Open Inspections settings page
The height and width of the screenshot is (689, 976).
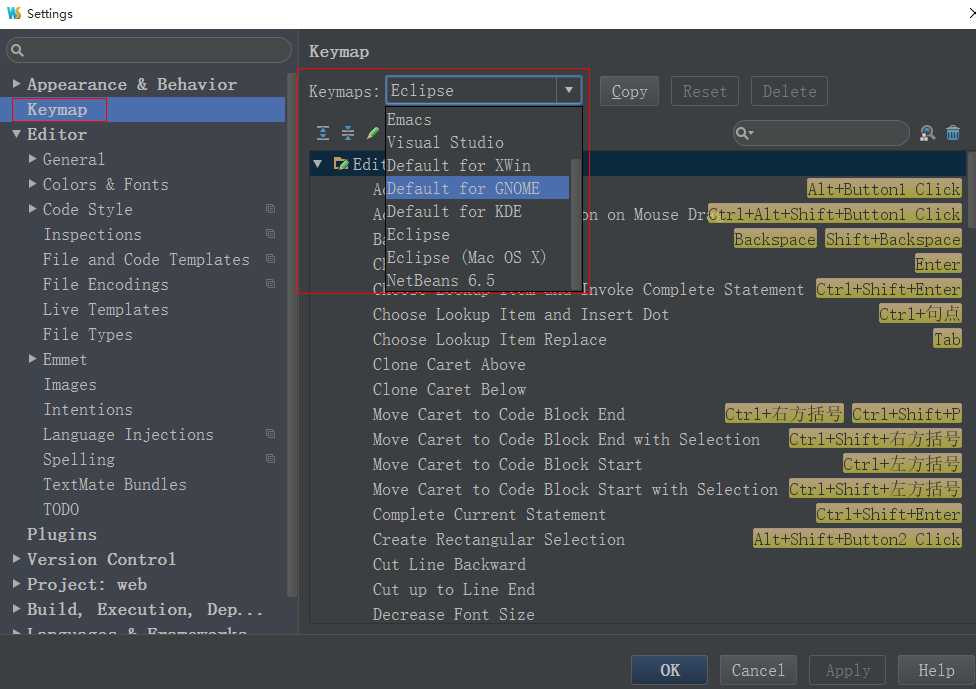pyautogui.click(x=92, y=234)
